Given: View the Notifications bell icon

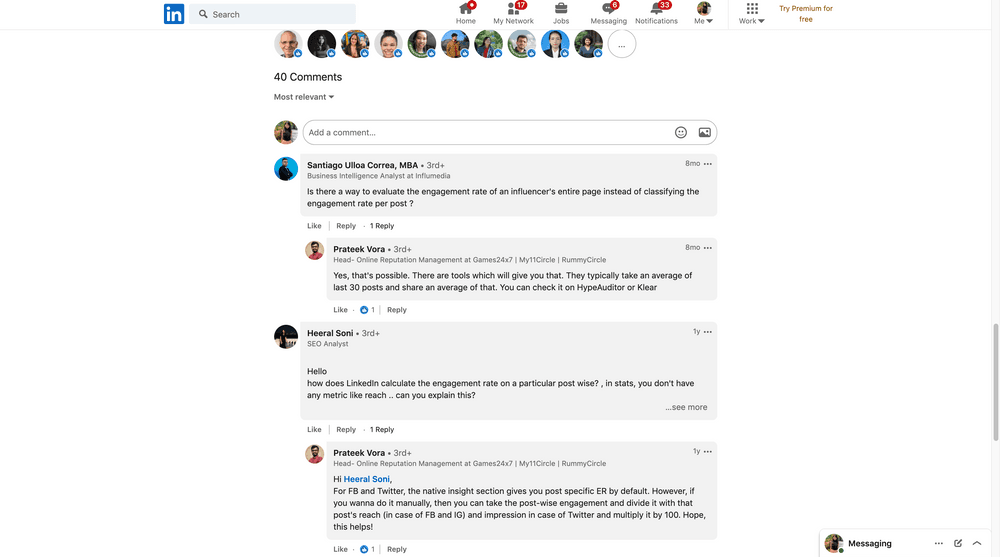Looking at the screenshot, I should [656, 9].
